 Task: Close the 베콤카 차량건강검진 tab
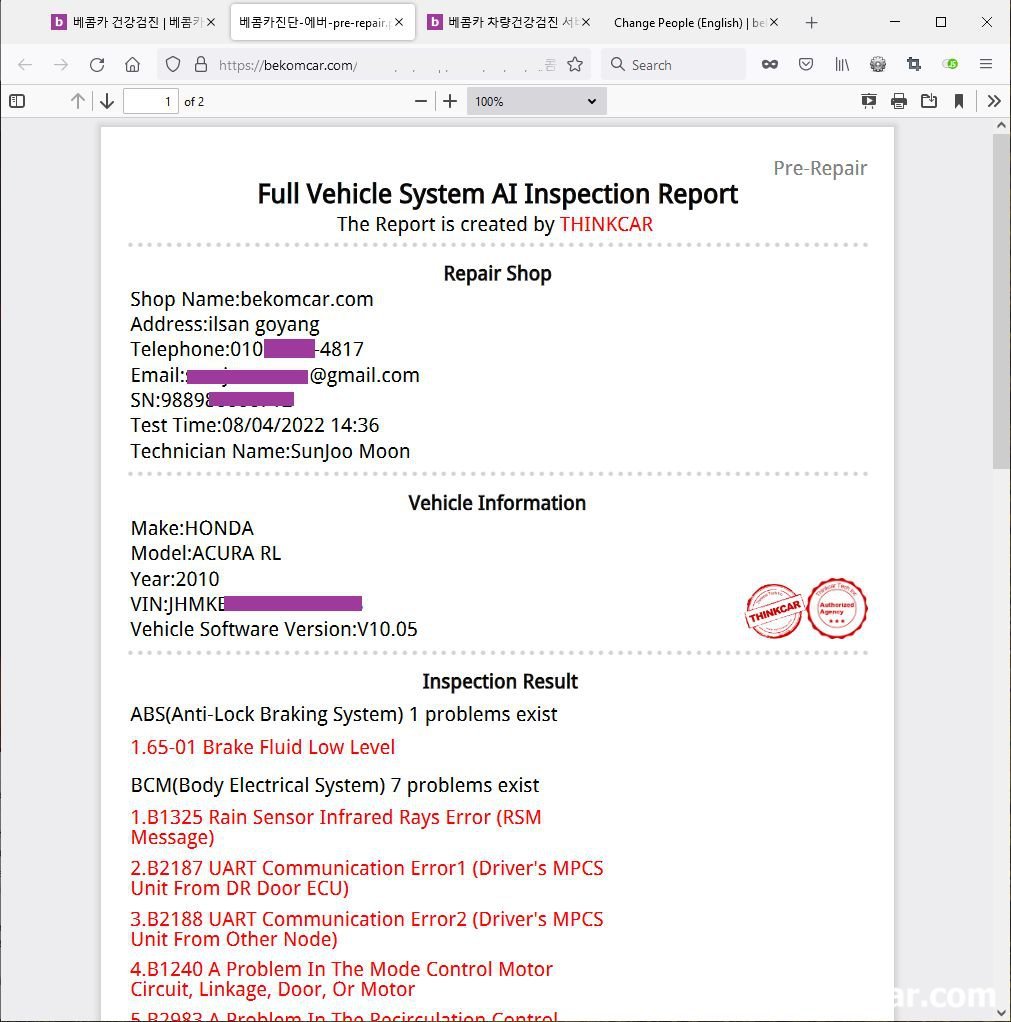click(586, 22)
